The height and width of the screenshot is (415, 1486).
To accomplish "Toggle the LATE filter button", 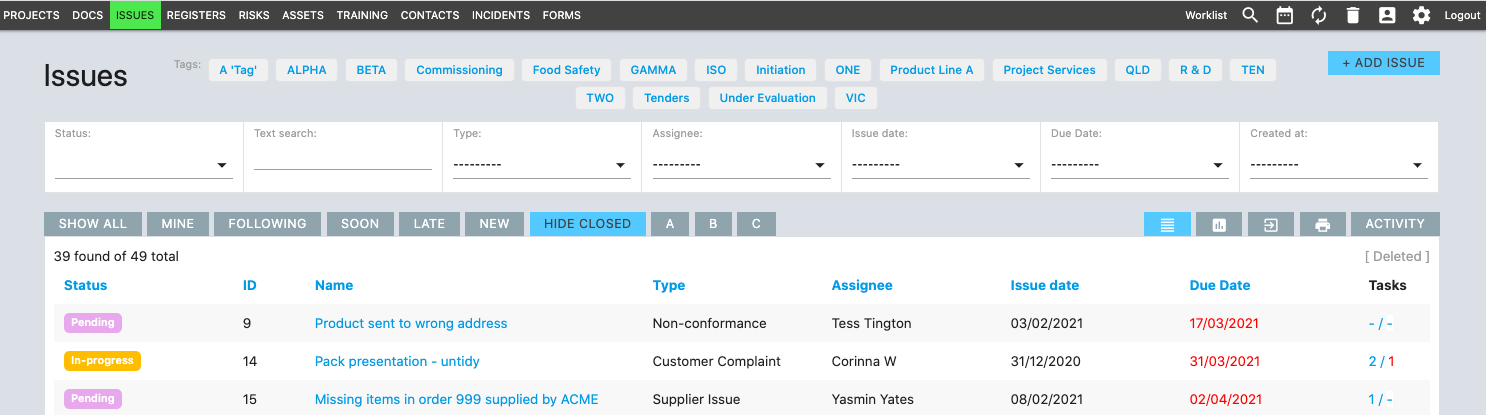I will [x=429, y=224].
